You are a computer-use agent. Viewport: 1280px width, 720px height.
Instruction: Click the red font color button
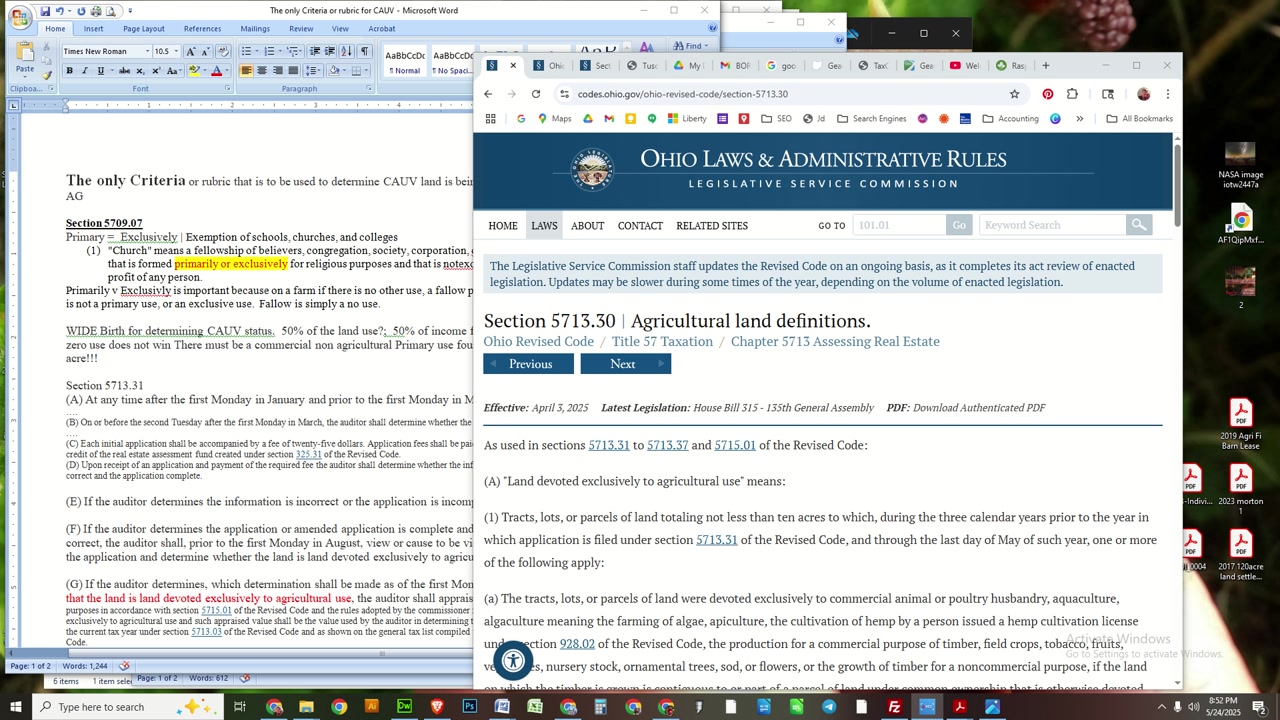216,71
